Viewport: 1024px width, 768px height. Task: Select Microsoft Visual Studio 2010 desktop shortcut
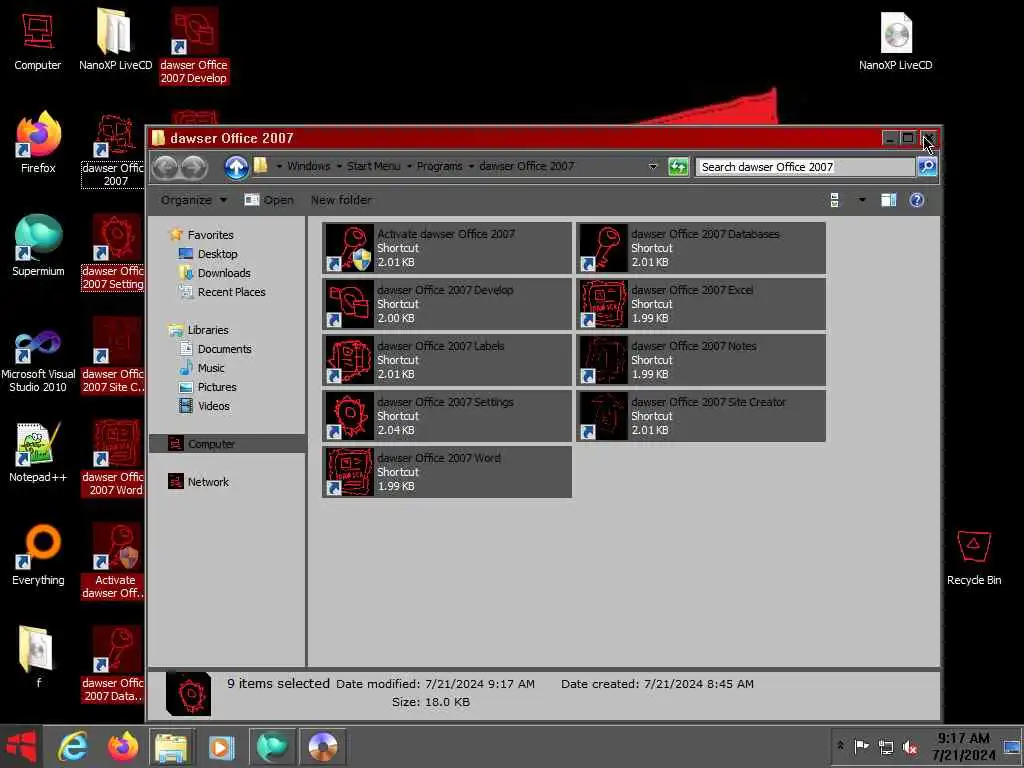click(38, 362)
